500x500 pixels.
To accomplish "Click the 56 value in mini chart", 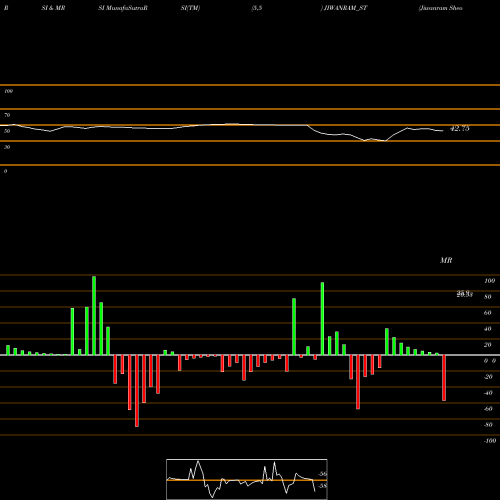I will click(323, 474).
